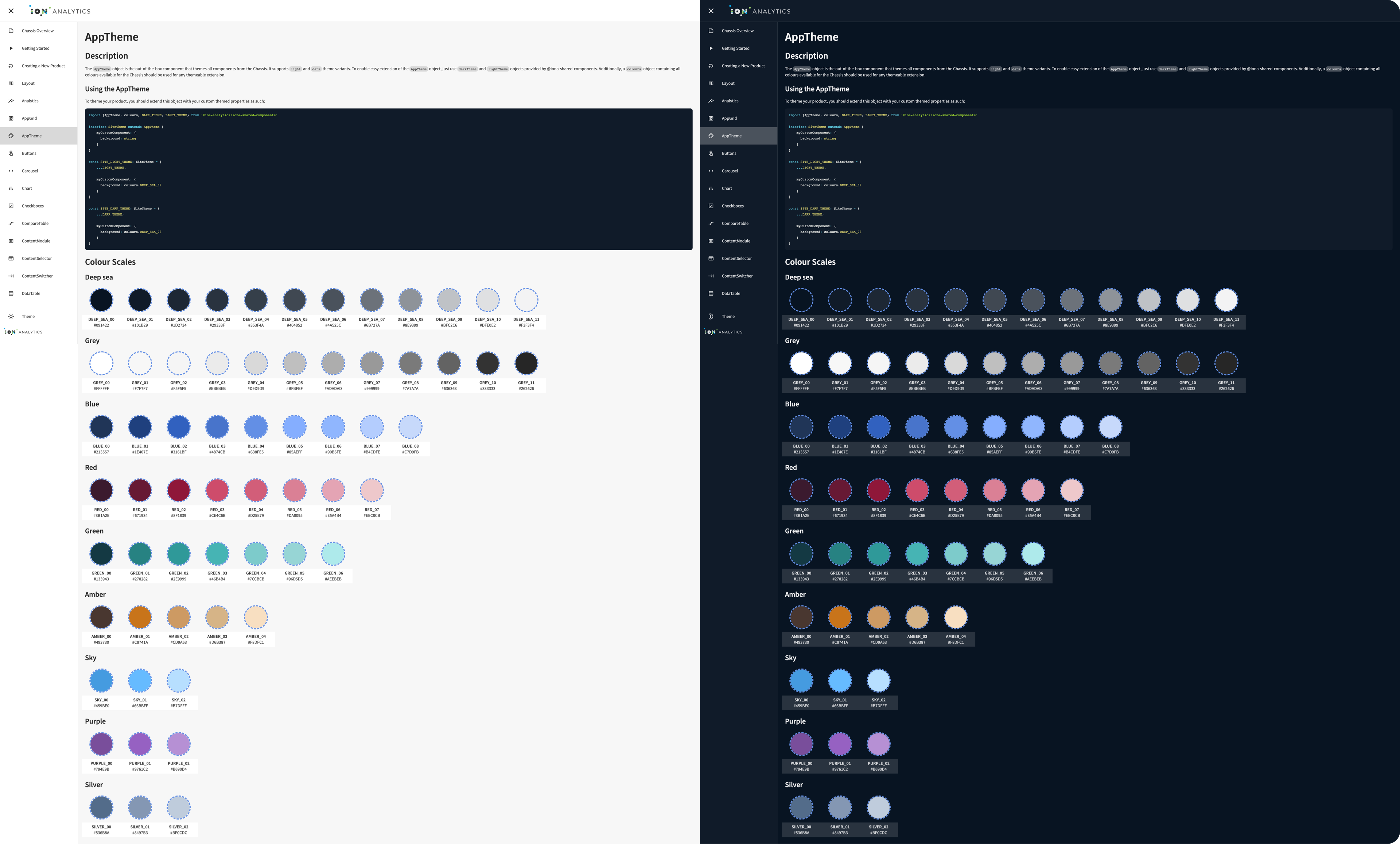The image size is (1400, 844).
Task: Open the Carousel code-brackets icon in dark sidebar
Action: coord(711,171)
